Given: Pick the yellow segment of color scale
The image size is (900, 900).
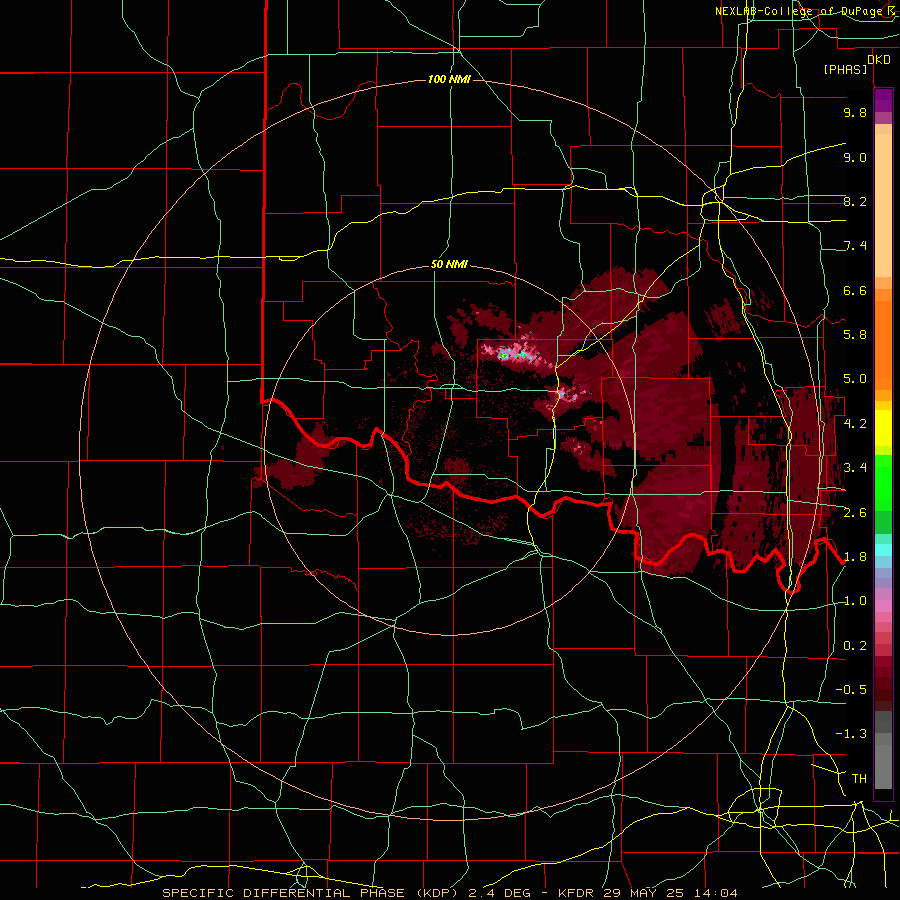Looking at the screenshot, I should [883, 428].
